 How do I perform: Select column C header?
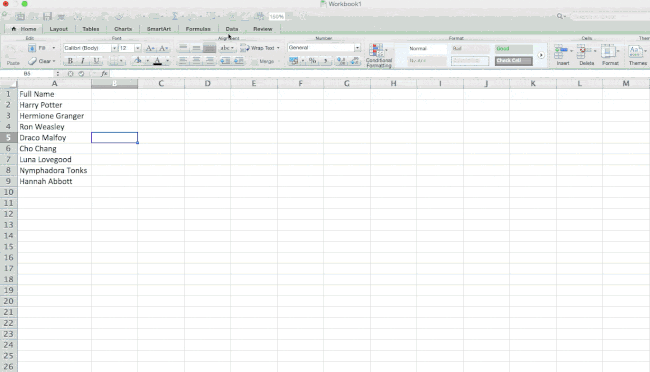click(161, 83)
